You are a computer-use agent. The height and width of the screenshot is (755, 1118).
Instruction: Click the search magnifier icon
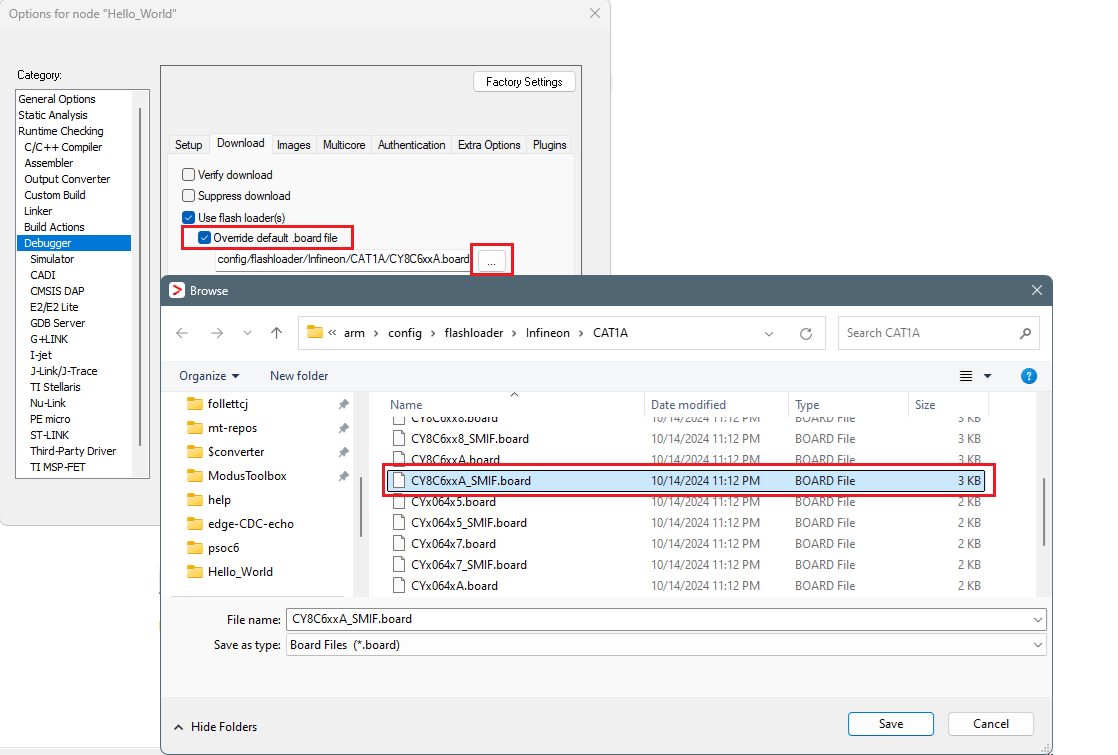[x=1025, y=333]
